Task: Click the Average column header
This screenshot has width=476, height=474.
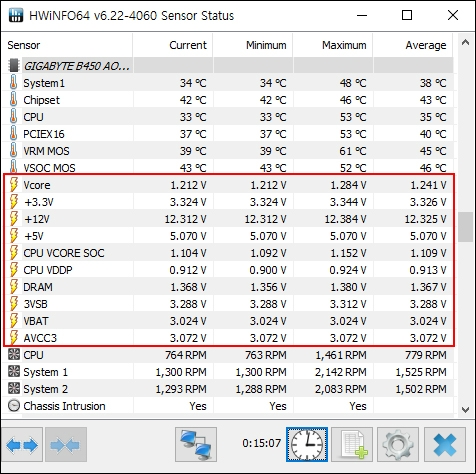Action: pyautogui.click(x=413, y=45)
